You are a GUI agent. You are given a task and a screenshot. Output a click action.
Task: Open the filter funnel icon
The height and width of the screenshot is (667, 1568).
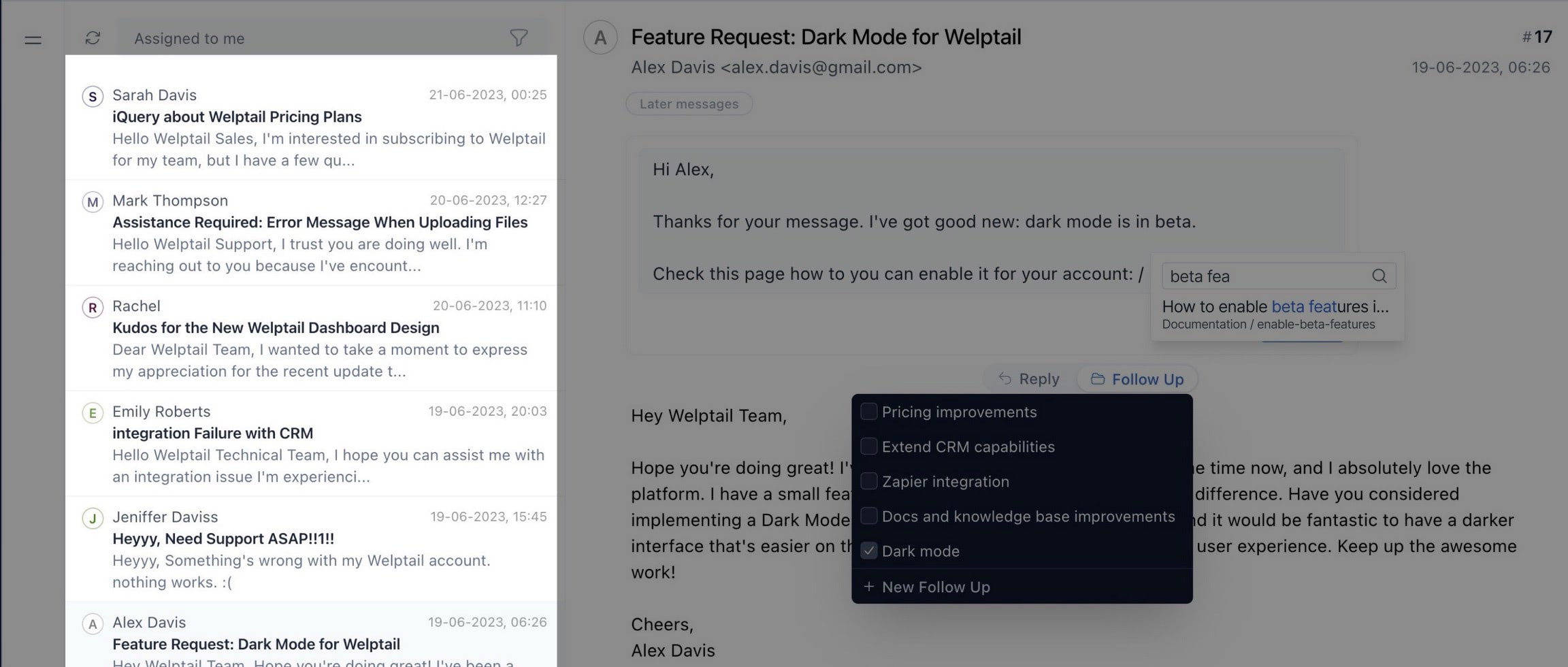point(519,38)
